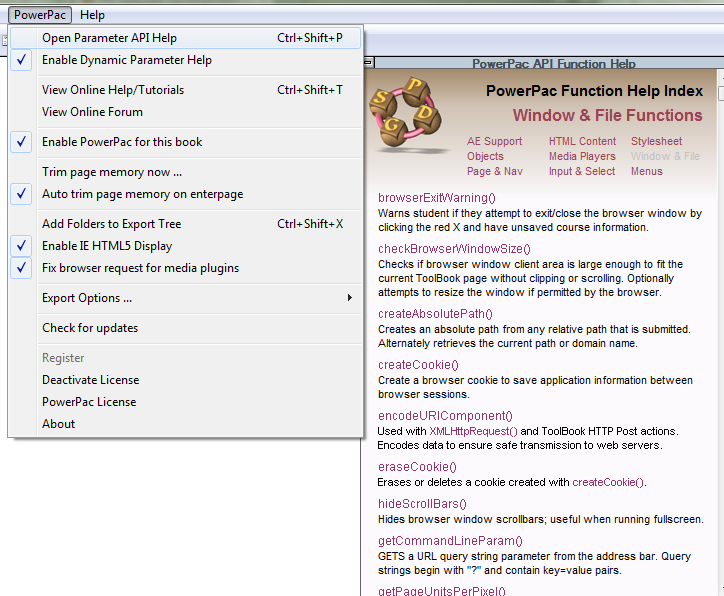Follow inline createCookie() link under eraseCookie
The height and width of the screenshot is (596, 724).
(608, 482)
